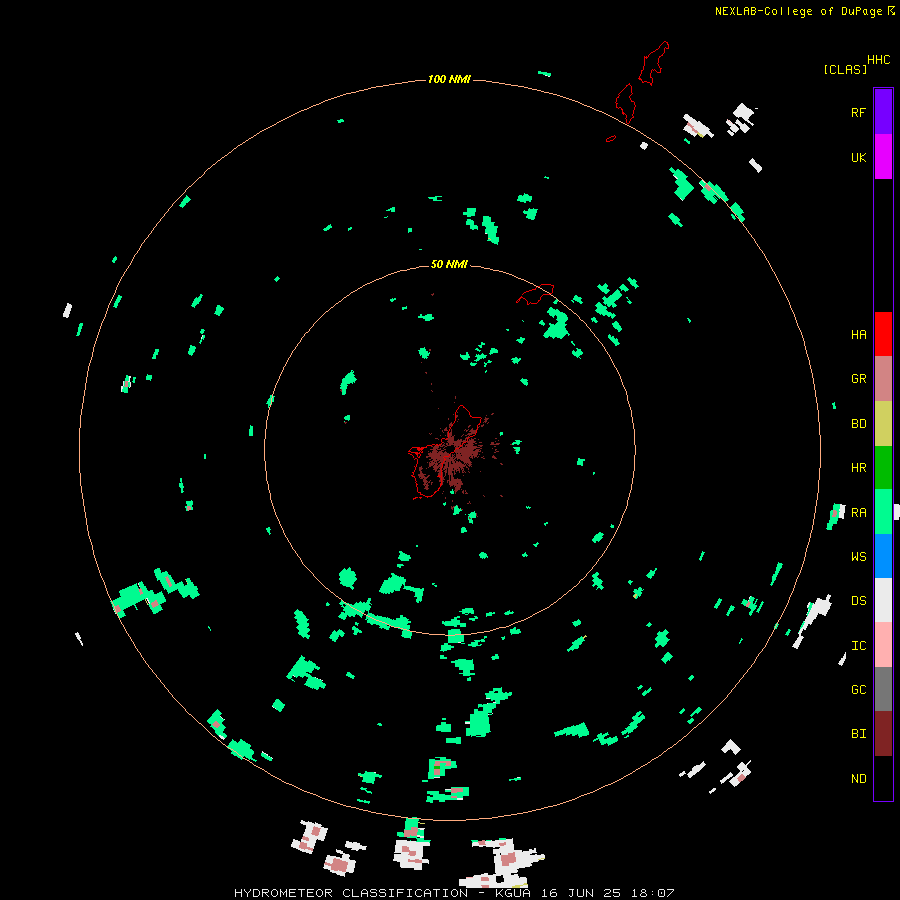Screen dimensions: 900x900
Task: Click the WS legend label
Action: [x=858, y=556]
